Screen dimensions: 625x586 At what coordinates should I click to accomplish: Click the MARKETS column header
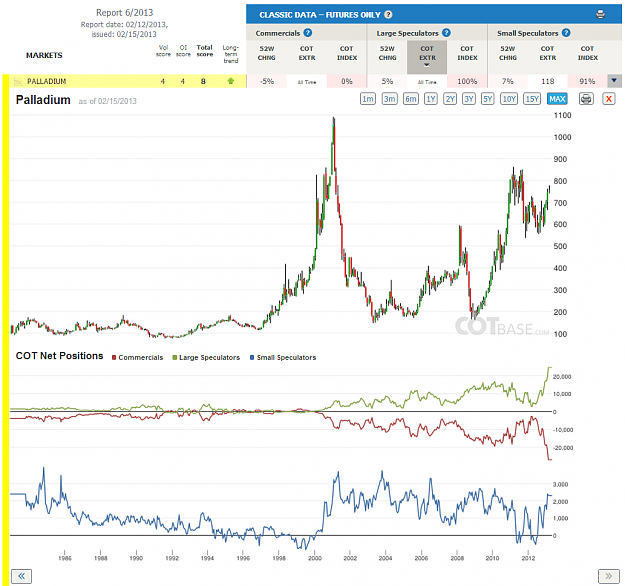[44, 55]
